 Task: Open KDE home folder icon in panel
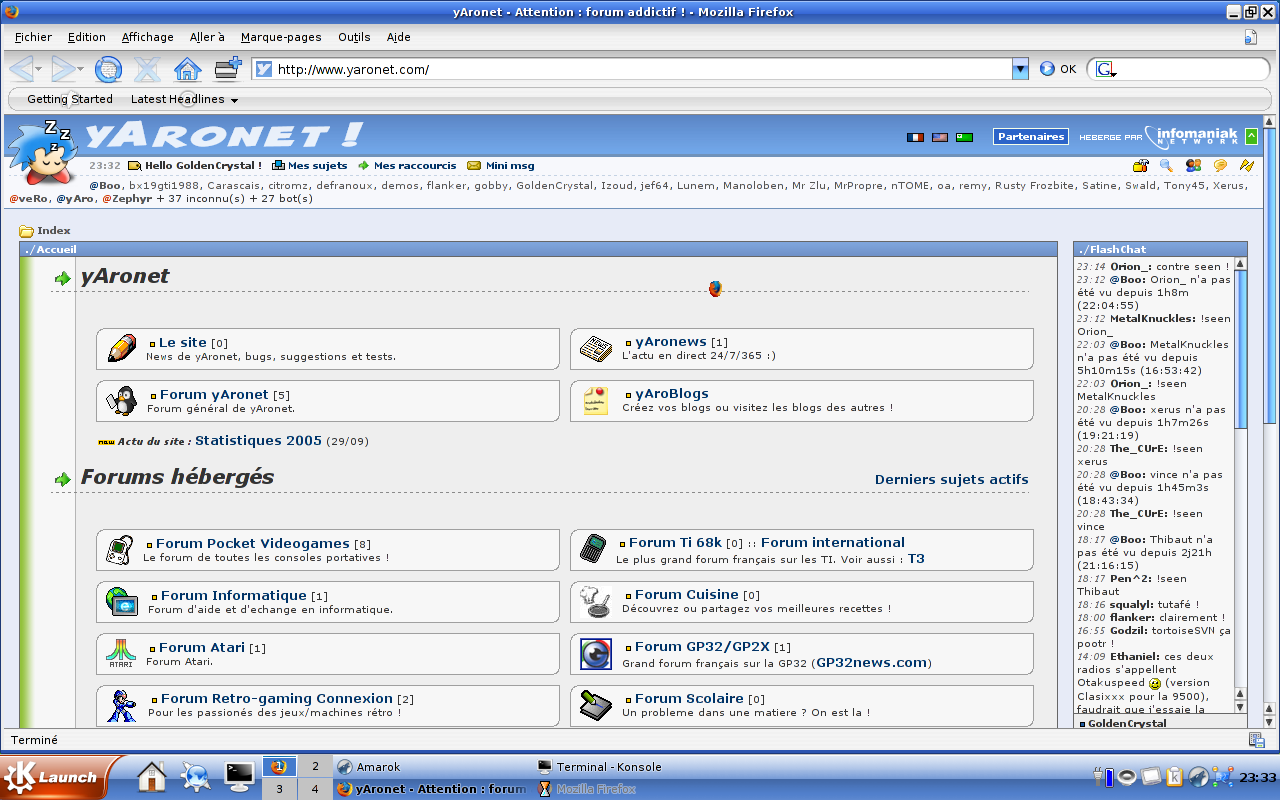pos(151,776)
